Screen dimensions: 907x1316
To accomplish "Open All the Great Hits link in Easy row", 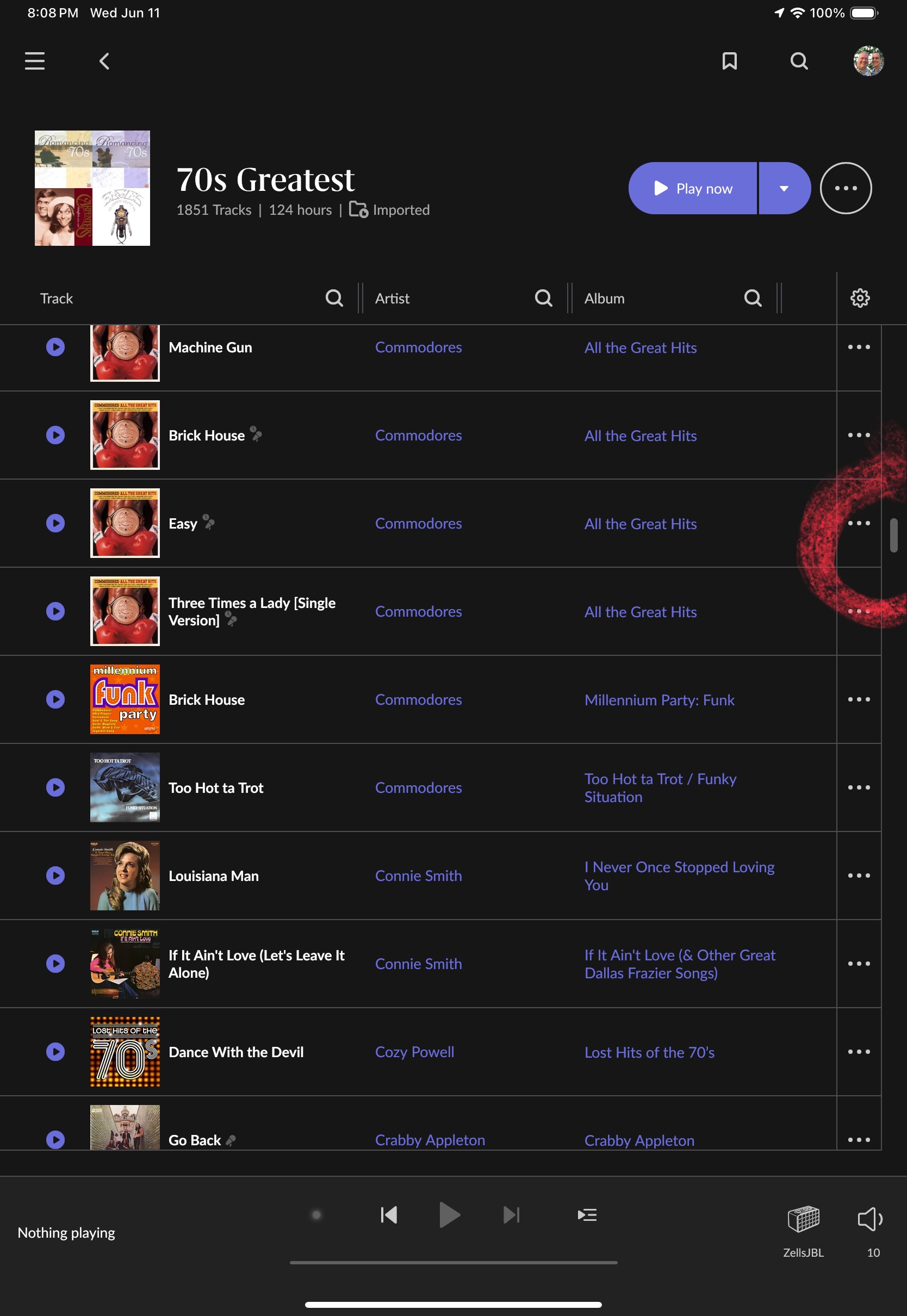I will tap(641, 523).
